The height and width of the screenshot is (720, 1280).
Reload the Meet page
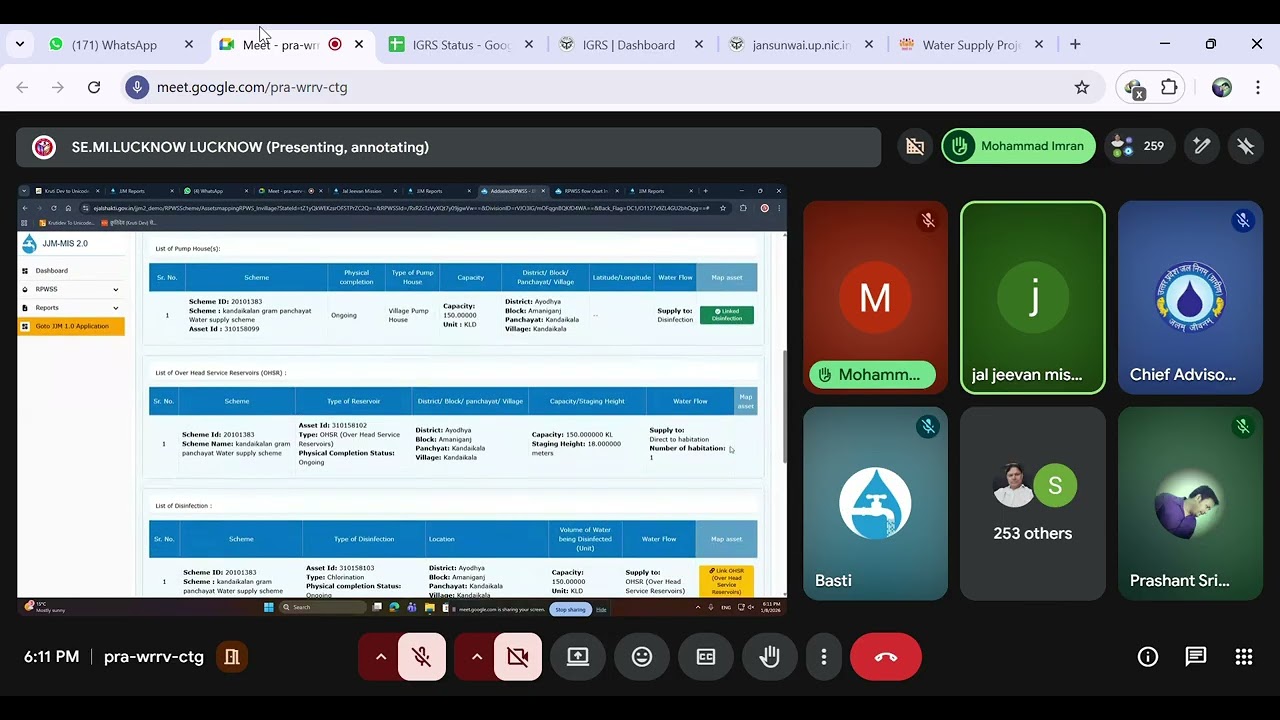[94, 87]
